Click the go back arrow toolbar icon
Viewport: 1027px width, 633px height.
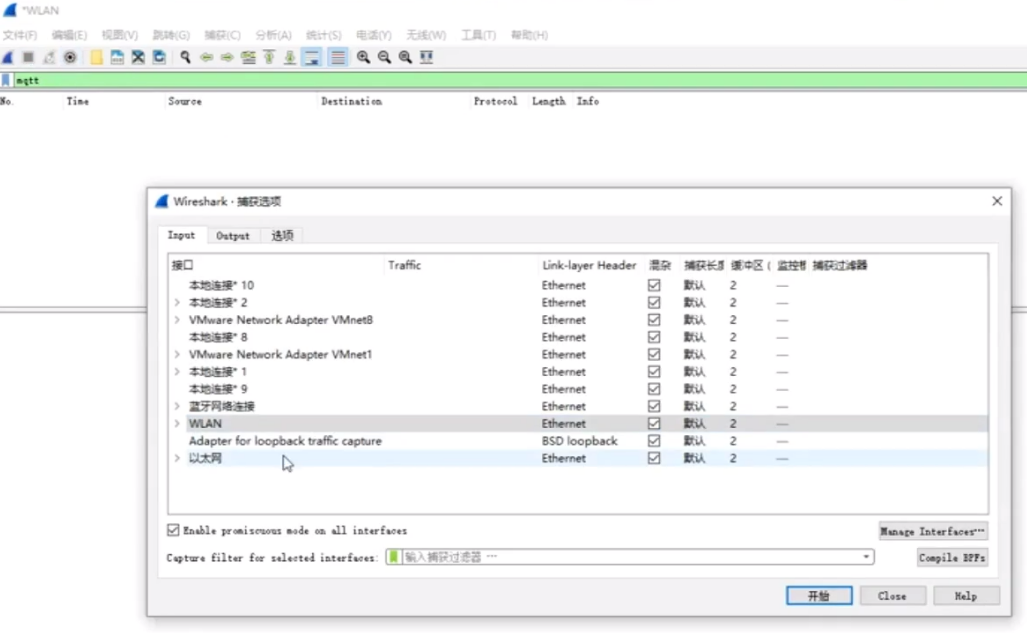(206, 58)
